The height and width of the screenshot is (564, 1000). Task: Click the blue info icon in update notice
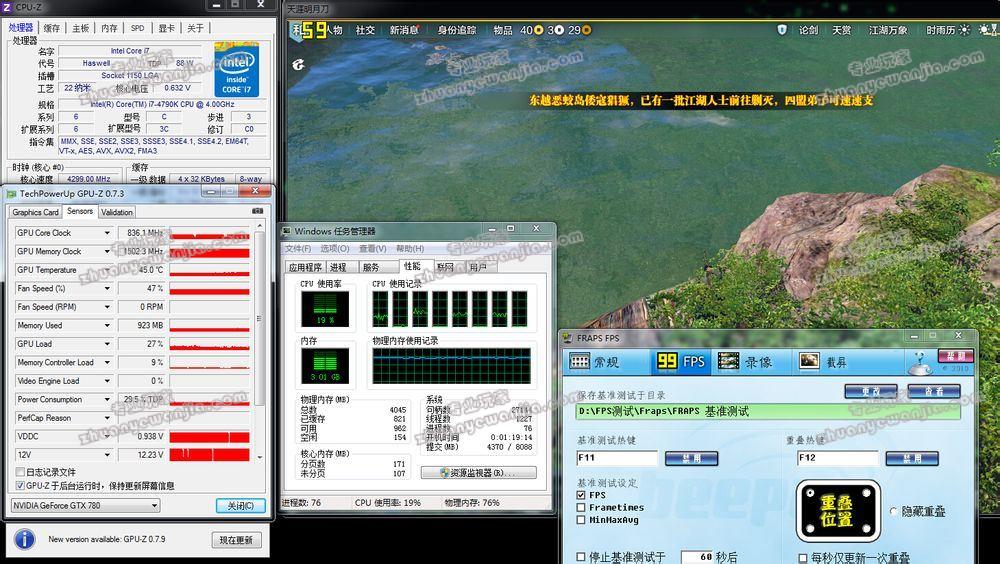click(x=24, y=539)
